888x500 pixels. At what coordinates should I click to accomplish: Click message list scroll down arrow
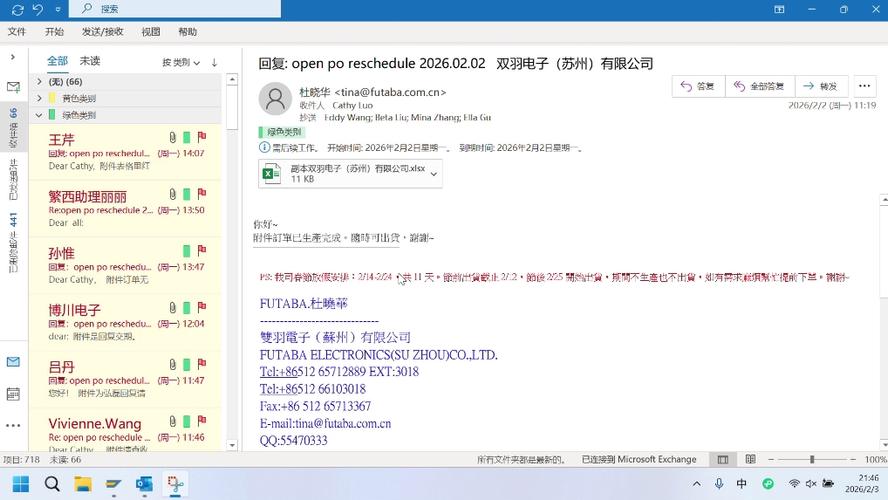coord(232,445)
